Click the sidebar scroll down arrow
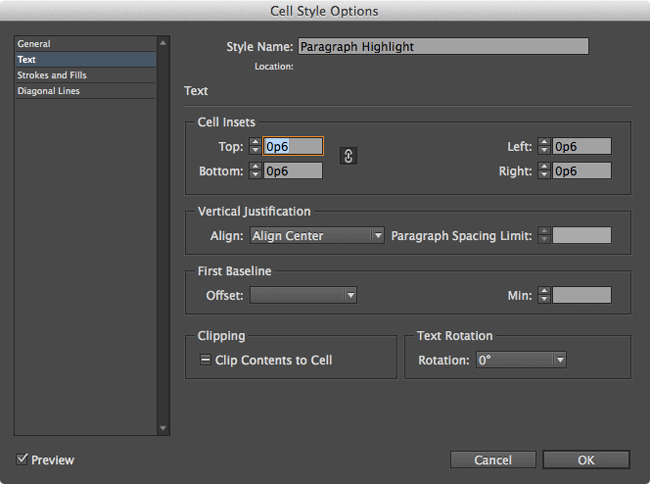 pos(163,428)
